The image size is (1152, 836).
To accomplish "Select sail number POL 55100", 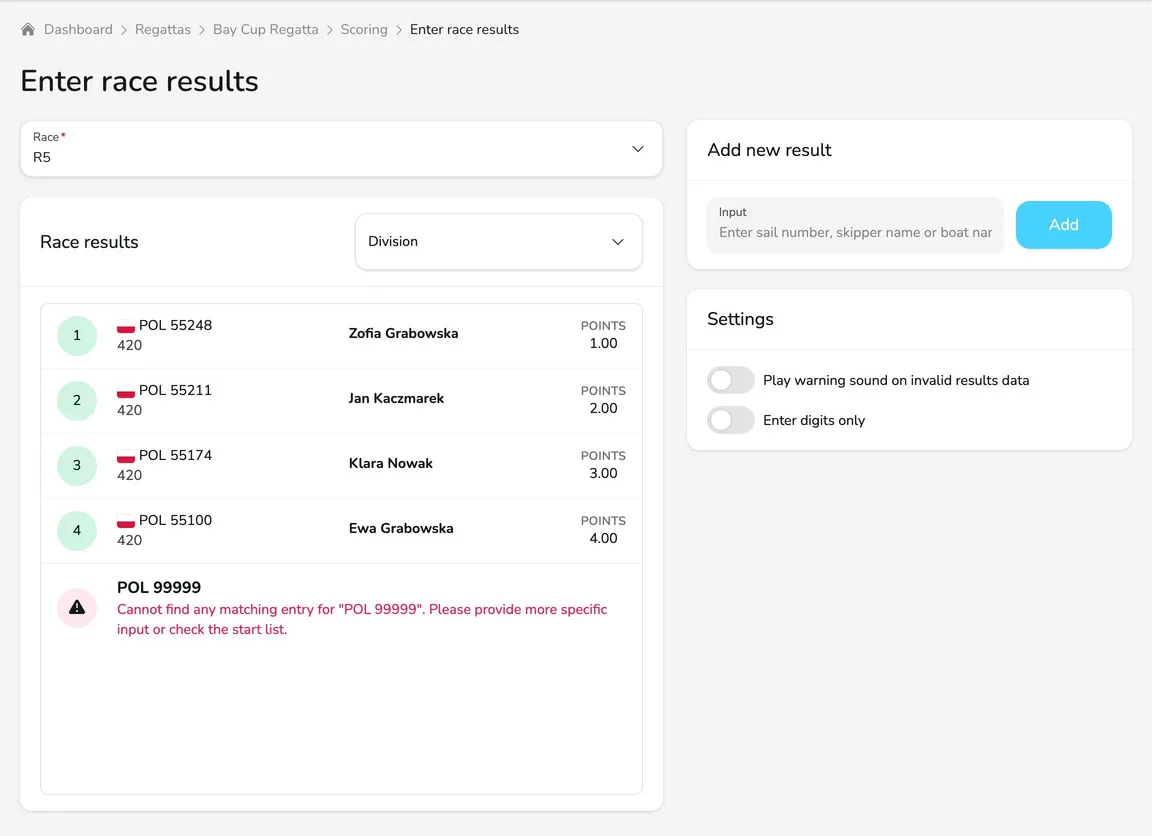I will click(175, 520).
